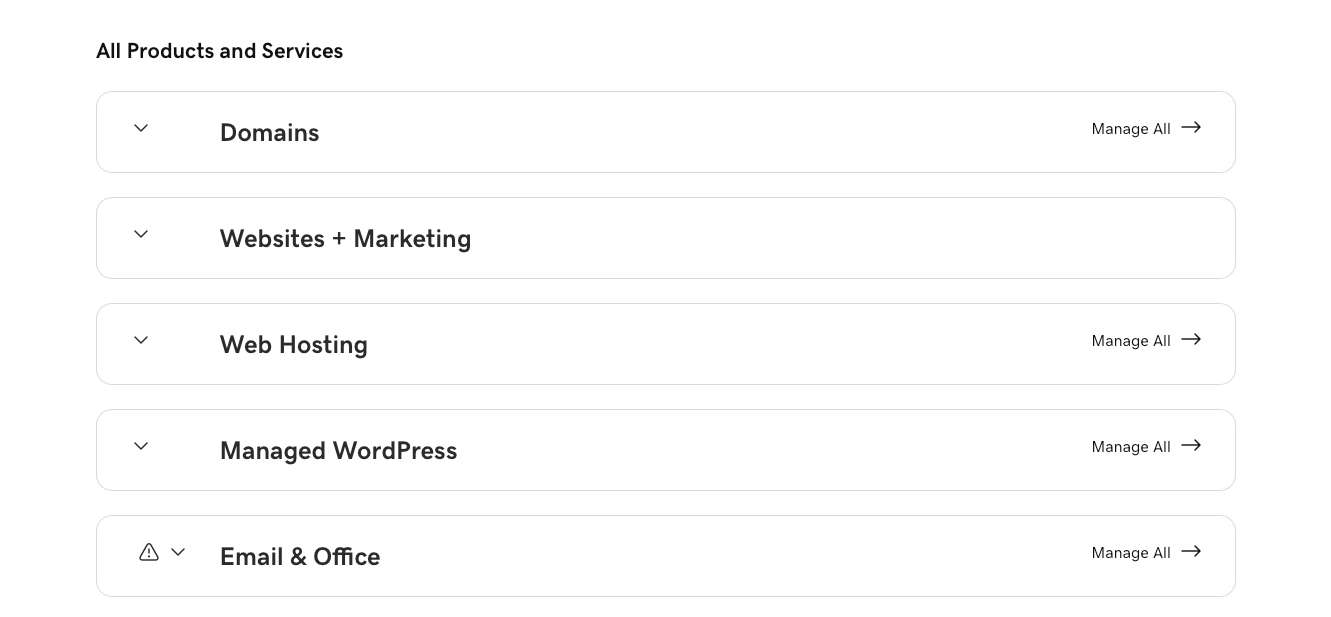This screenshot has width=1331, height=617.
Task: Click the warning triangle icon beside Email & Office
Action: point(149,552)
